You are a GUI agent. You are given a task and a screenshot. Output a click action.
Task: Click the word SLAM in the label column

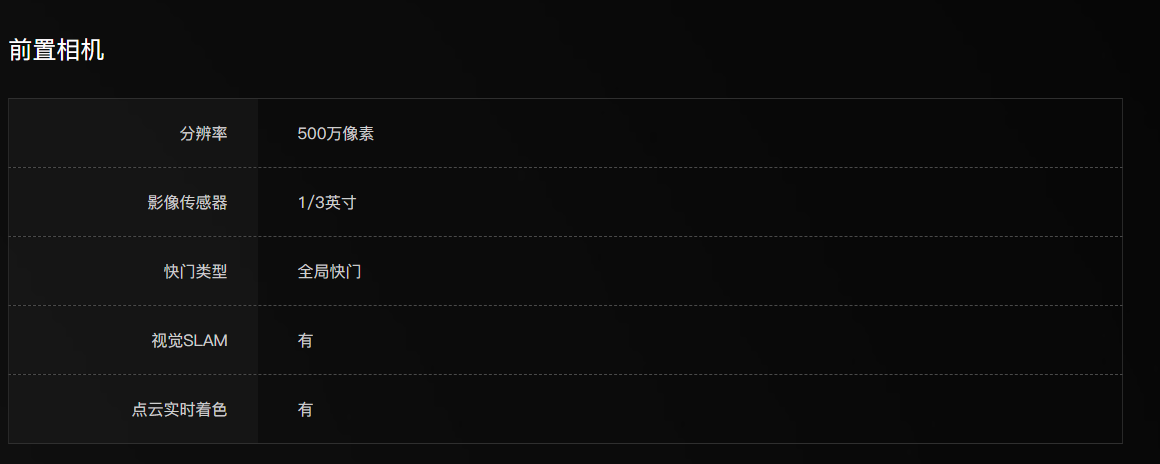(206, 341)
